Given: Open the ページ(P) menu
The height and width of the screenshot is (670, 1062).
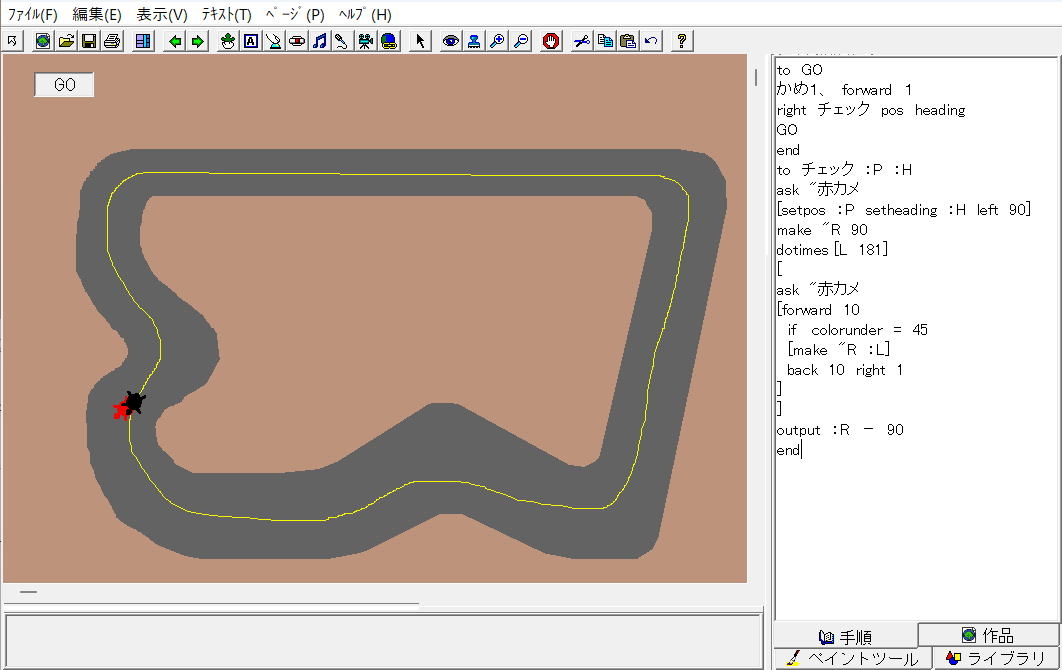Looking at the screenshot, I should 295,14.
